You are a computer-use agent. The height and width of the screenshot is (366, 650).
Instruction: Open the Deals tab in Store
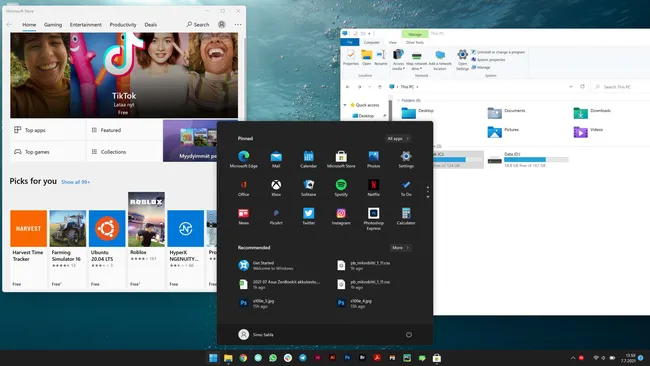click(151, 24)
